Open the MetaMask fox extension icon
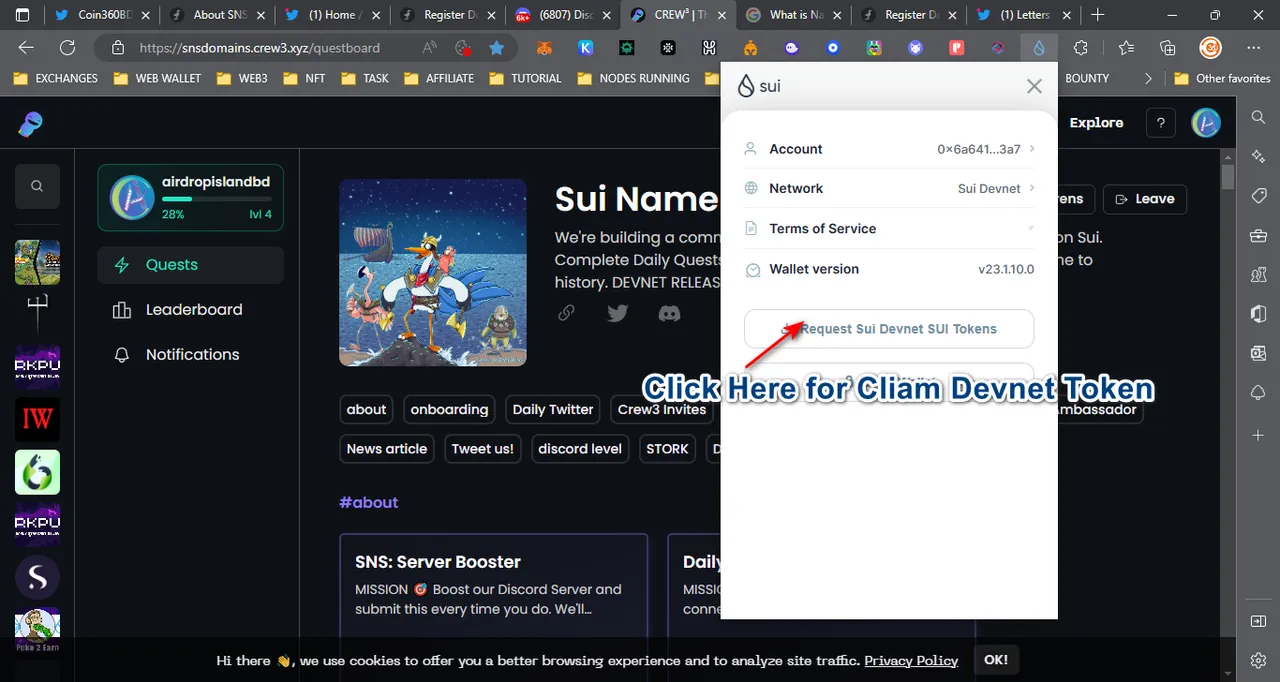Viewport: 1280px width, 682px height. tap(544, 48)
